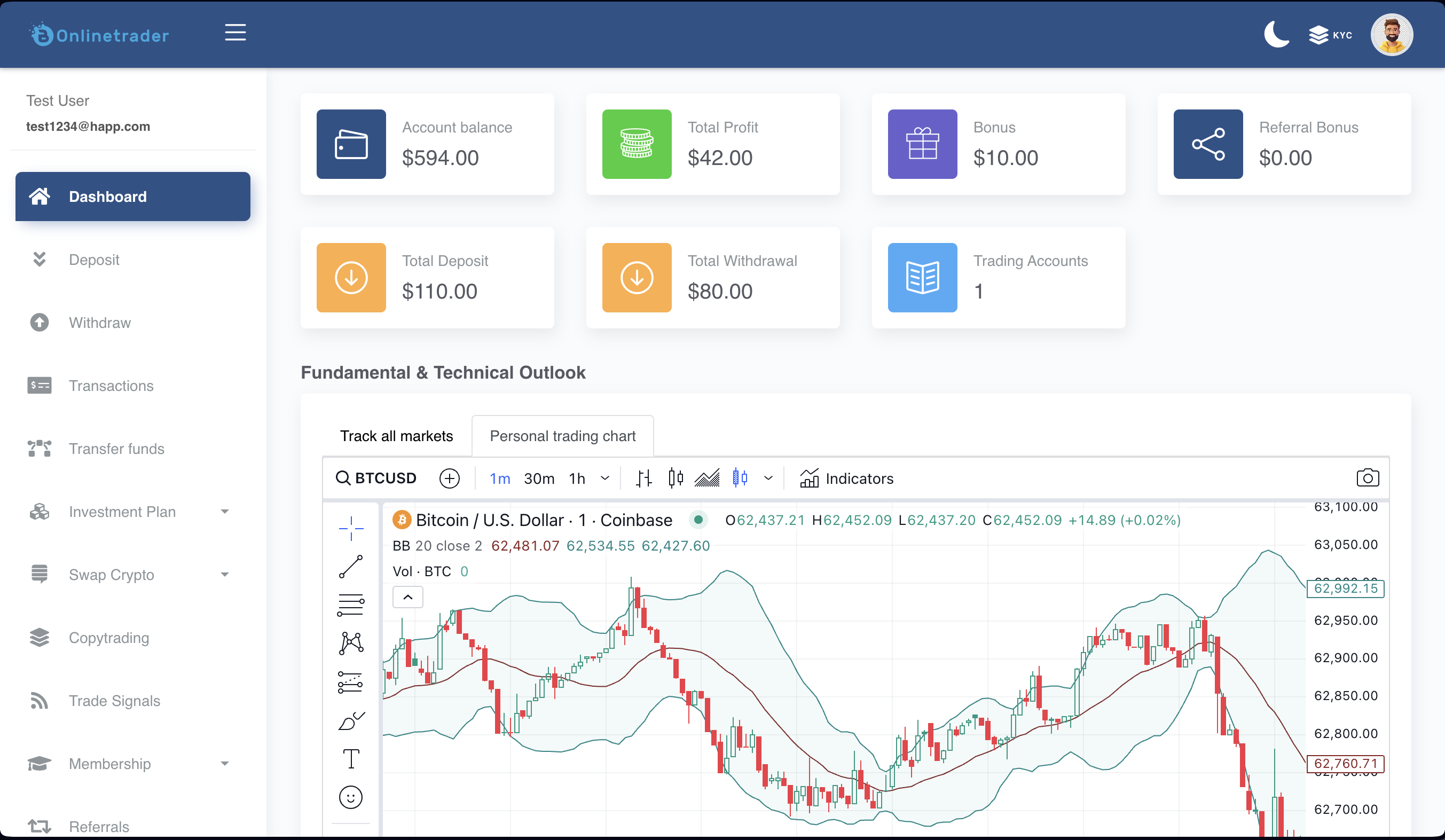
Task: Pick the brush drawing tool
Action: click(351, 721)
